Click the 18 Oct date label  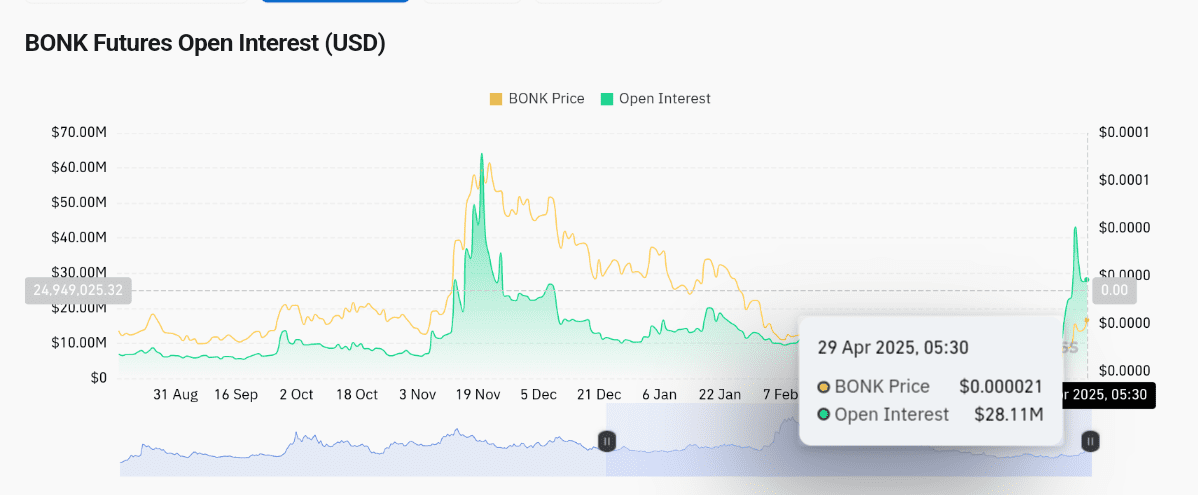tap(357, 395)
